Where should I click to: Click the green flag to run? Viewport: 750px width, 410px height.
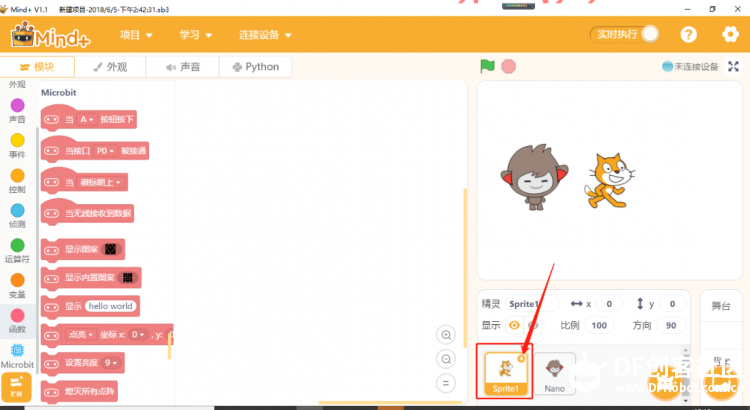(487, 66)
